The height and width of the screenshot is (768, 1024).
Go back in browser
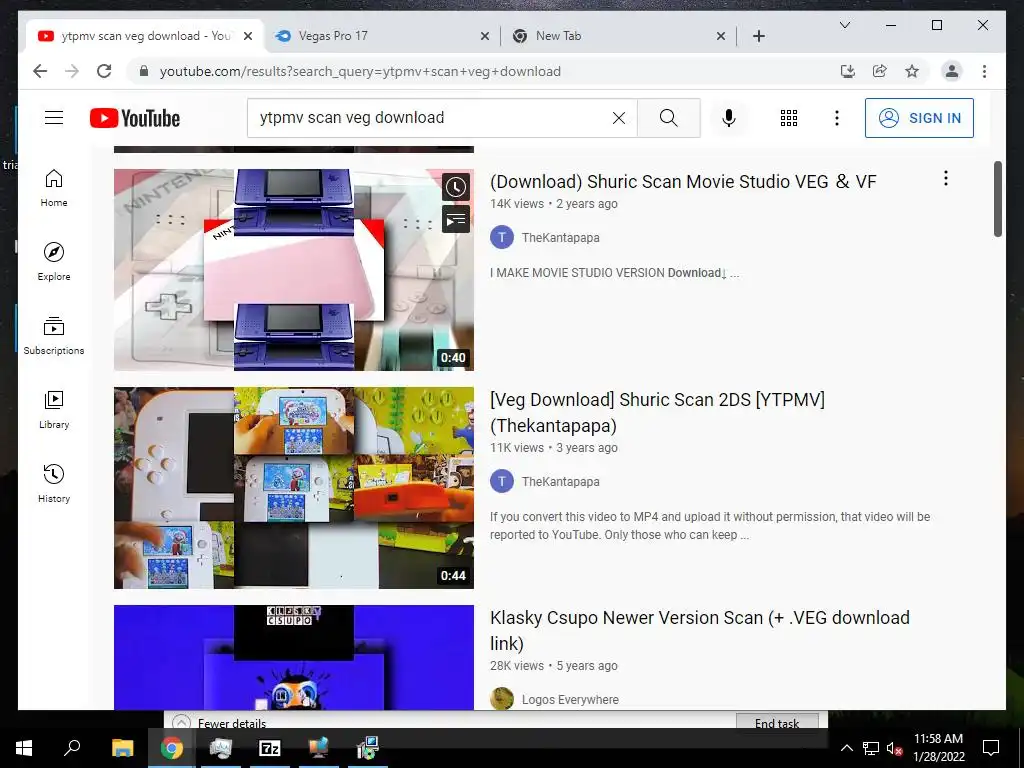(x=40, y=71)
